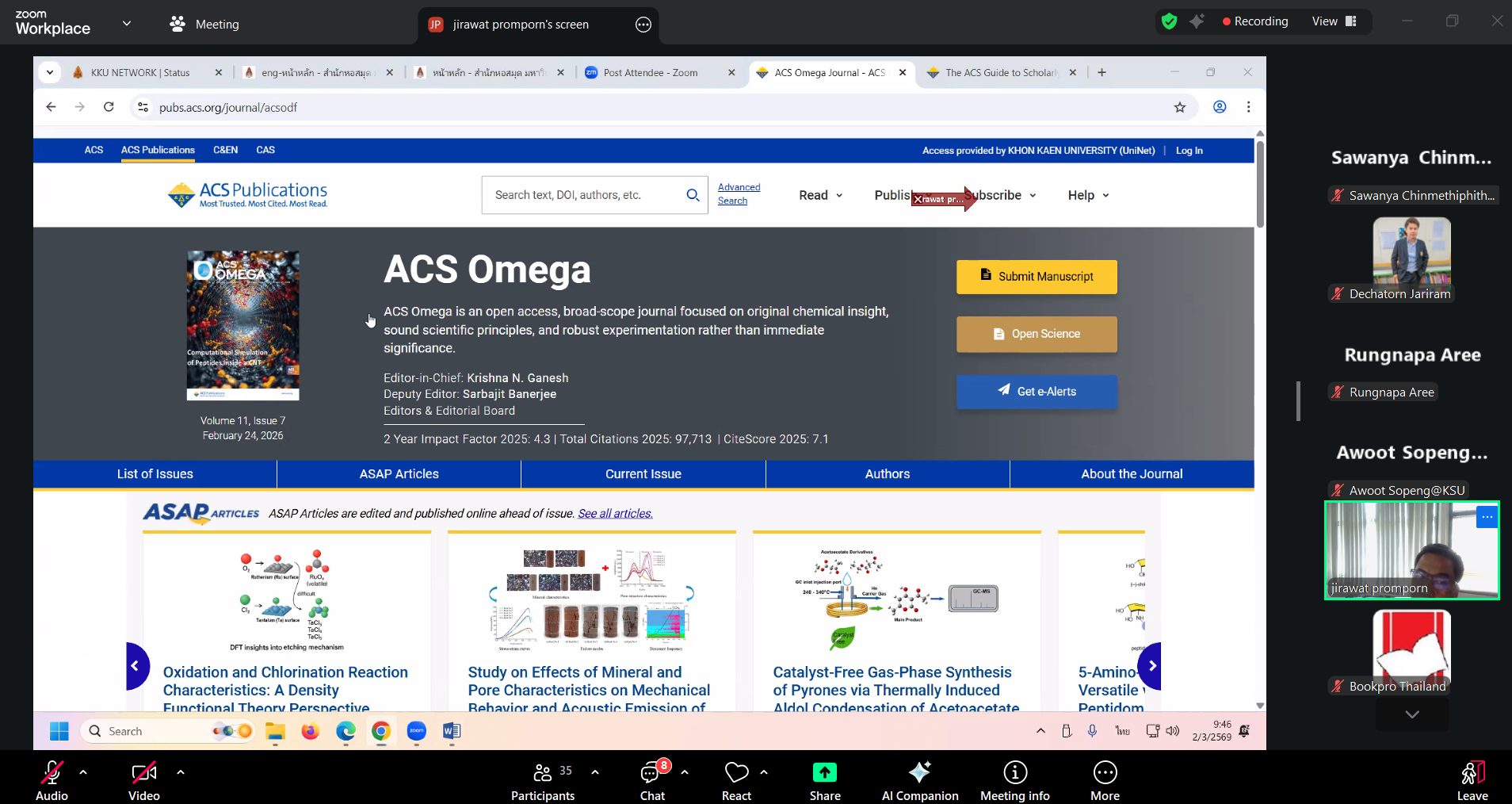1512x804 pixels.
Task: Switch to the ASAP Articles tab
Action: pos(399,474)
